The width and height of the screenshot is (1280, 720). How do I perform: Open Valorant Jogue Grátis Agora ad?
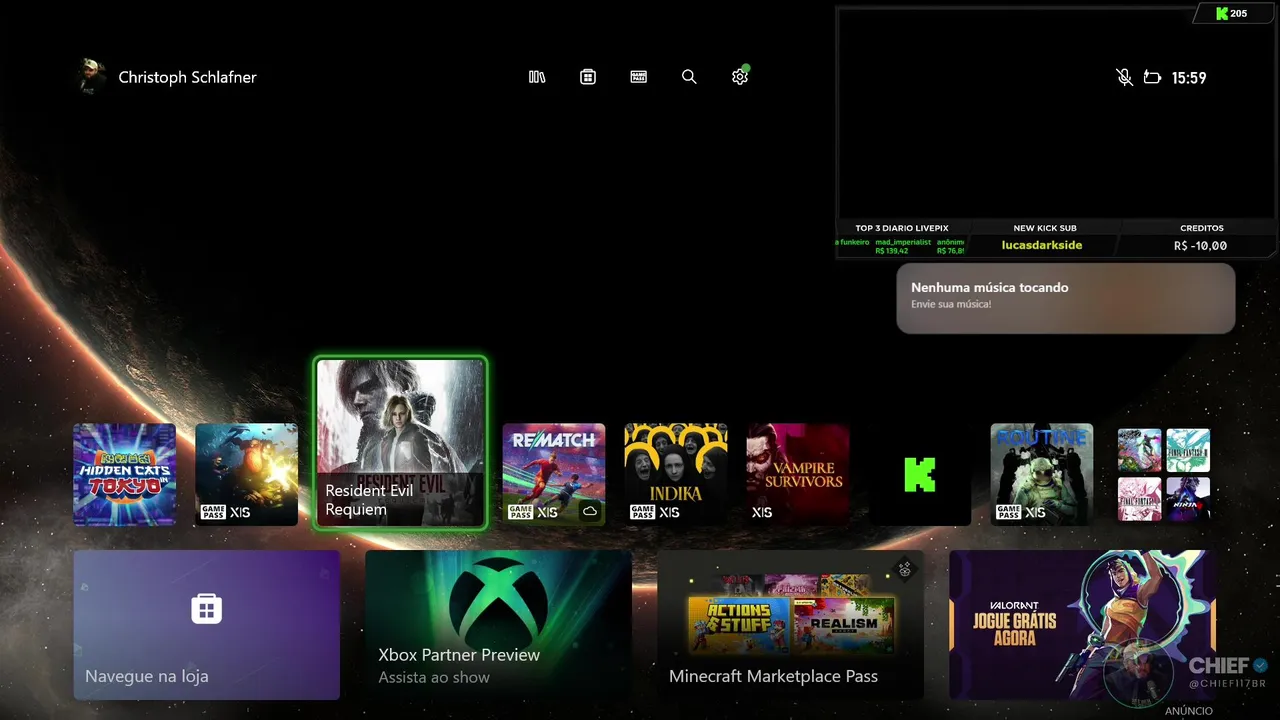(1082, 625)
